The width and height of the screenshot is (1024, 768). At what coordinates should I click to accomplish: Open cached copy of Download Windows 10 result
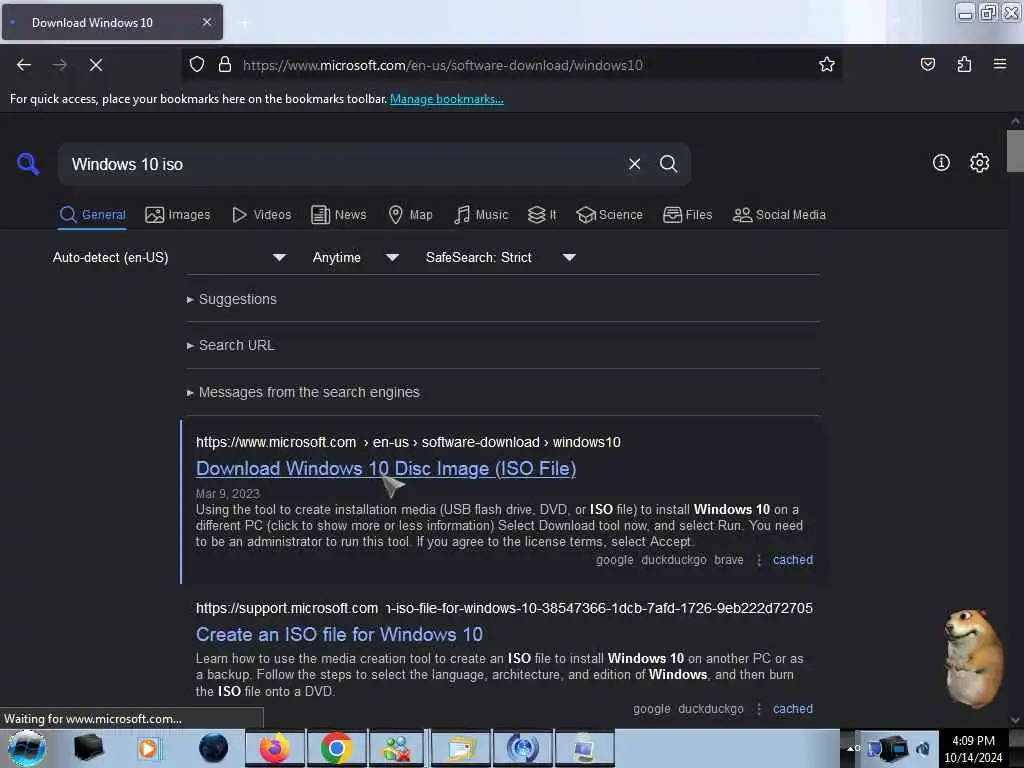(793, 560)
